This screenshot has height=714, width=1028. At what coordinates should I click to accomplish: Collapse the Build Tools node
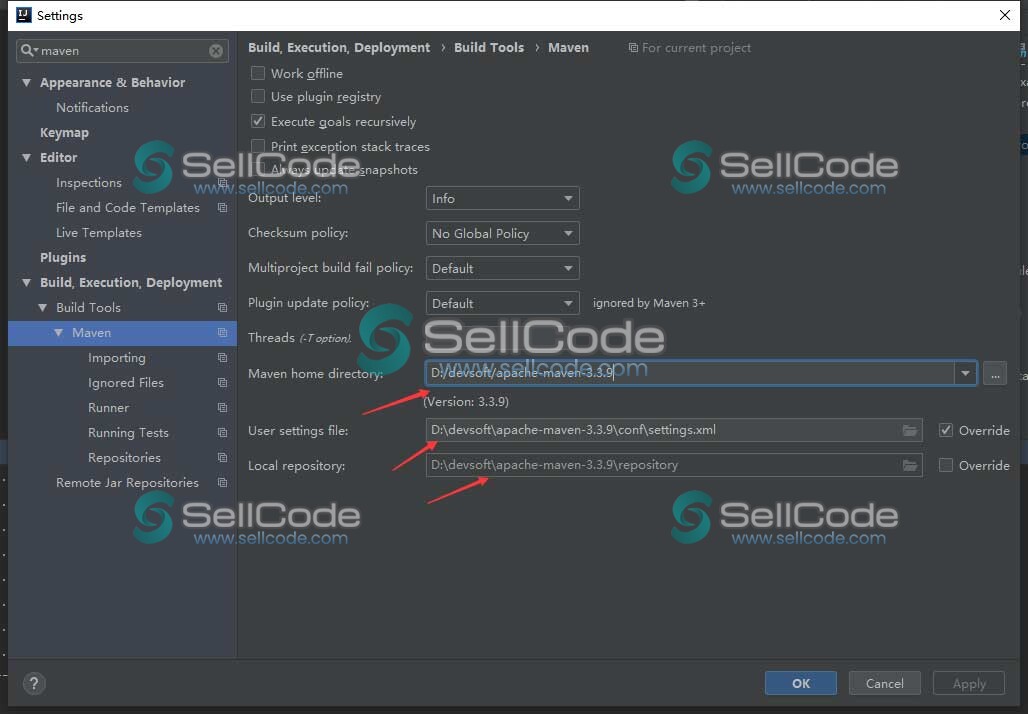point(43,307)
